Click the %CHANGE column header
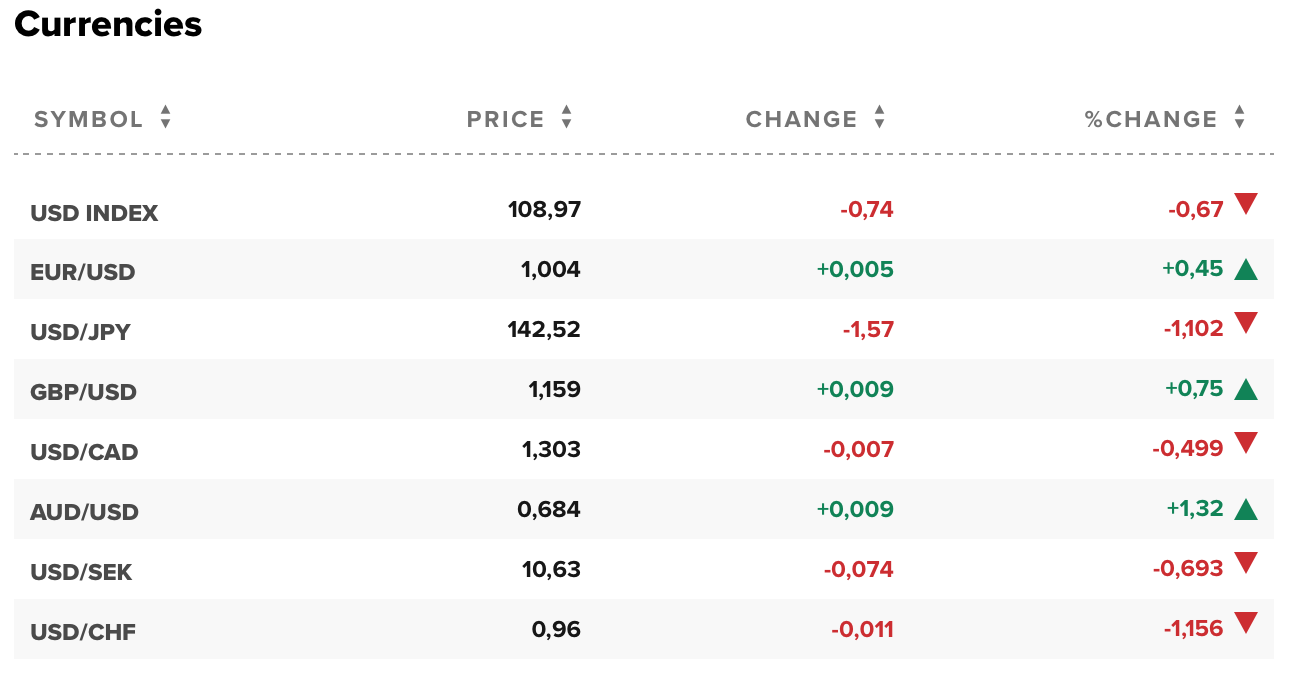The image size is (1294, 680). [x=1151, y=120]
